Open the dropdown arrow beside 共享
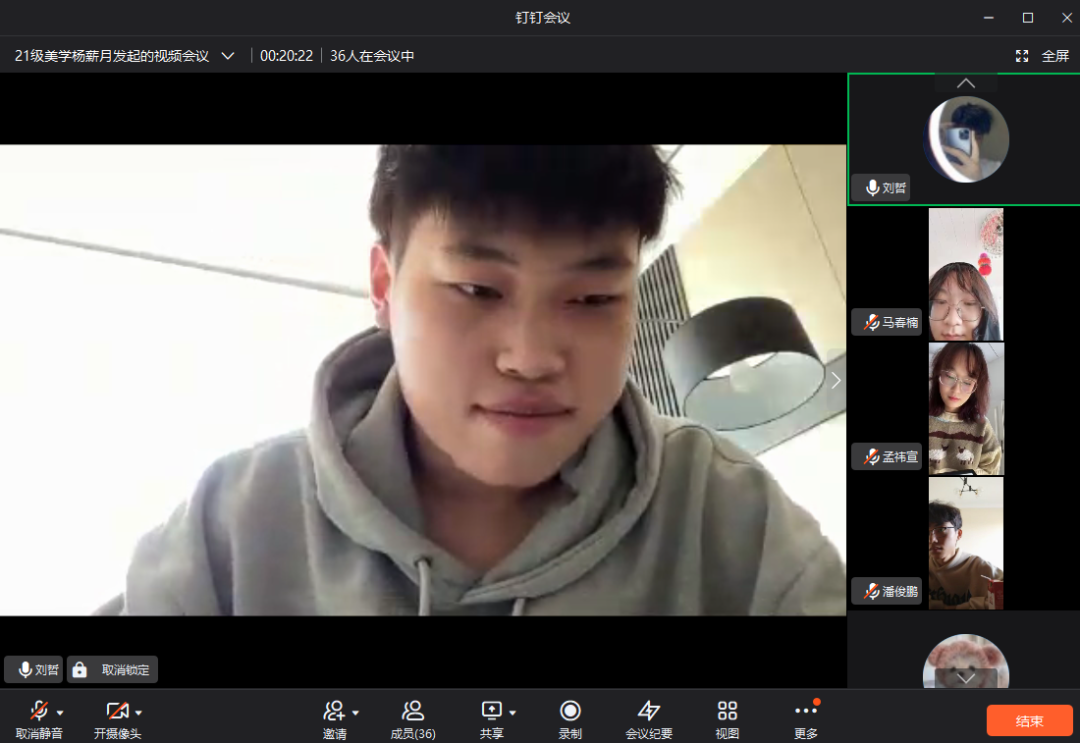This screenshot has height=743, width=1080. tap(513, 712)
